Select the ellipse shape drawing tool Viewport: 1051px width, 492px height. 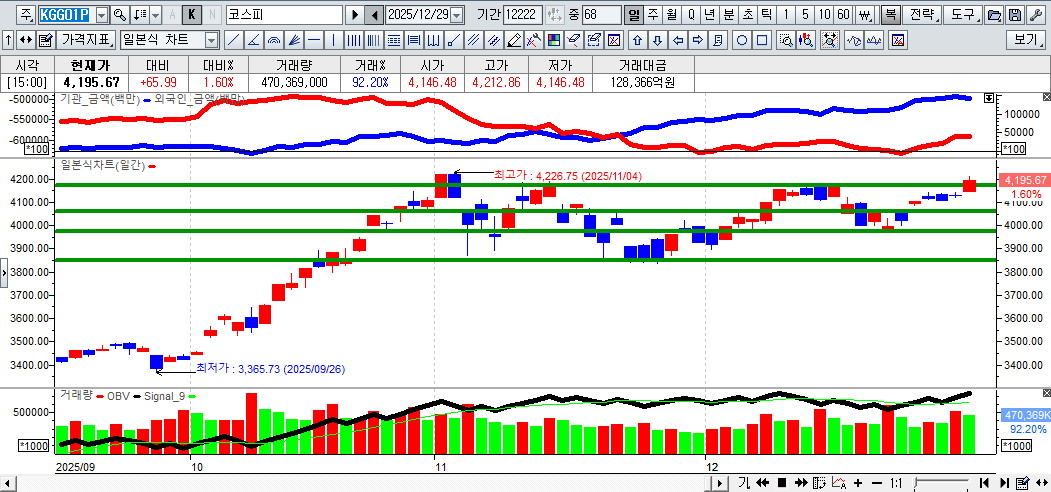(x=742, y=40)
